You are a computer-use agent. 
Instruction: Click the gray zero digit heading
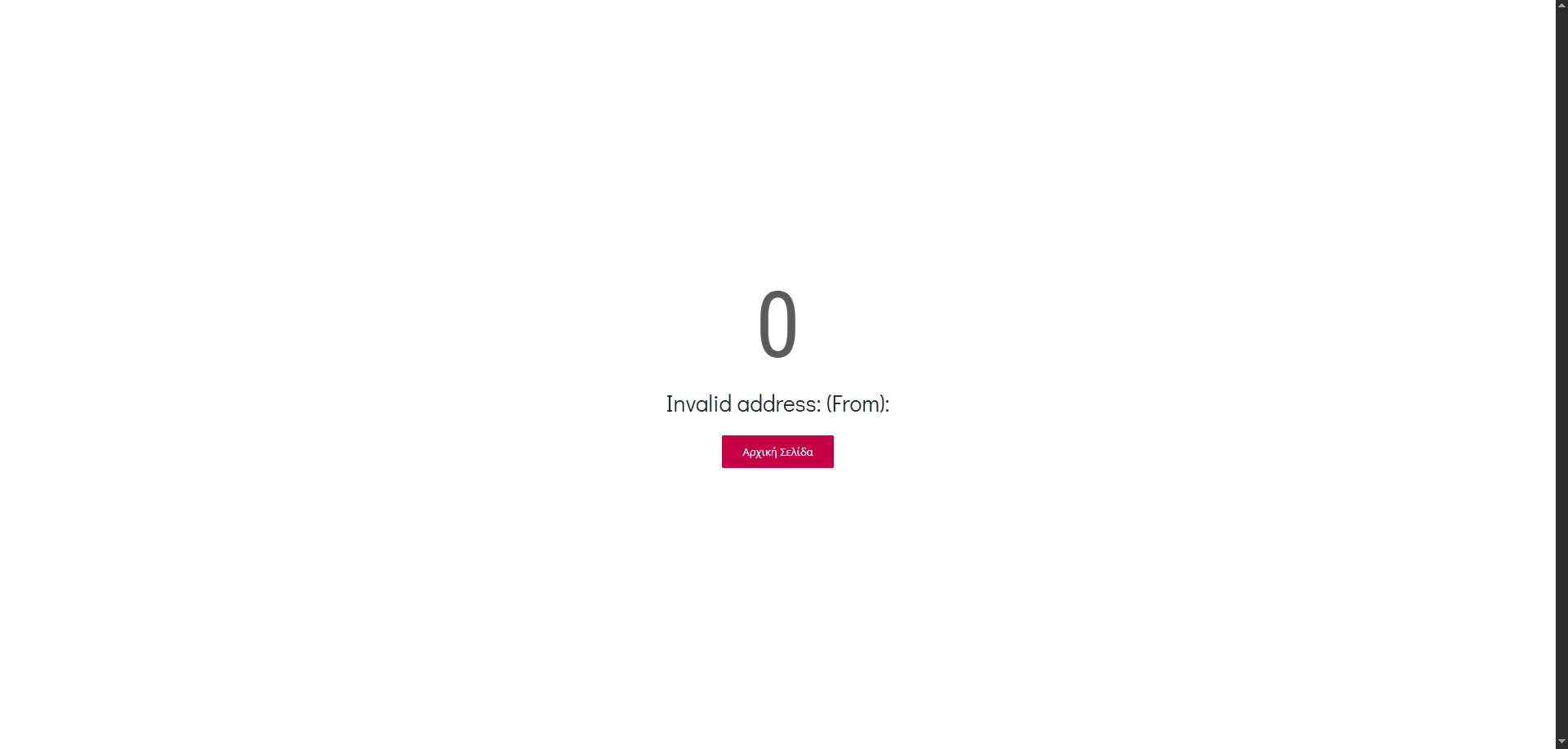click(777, 324)
